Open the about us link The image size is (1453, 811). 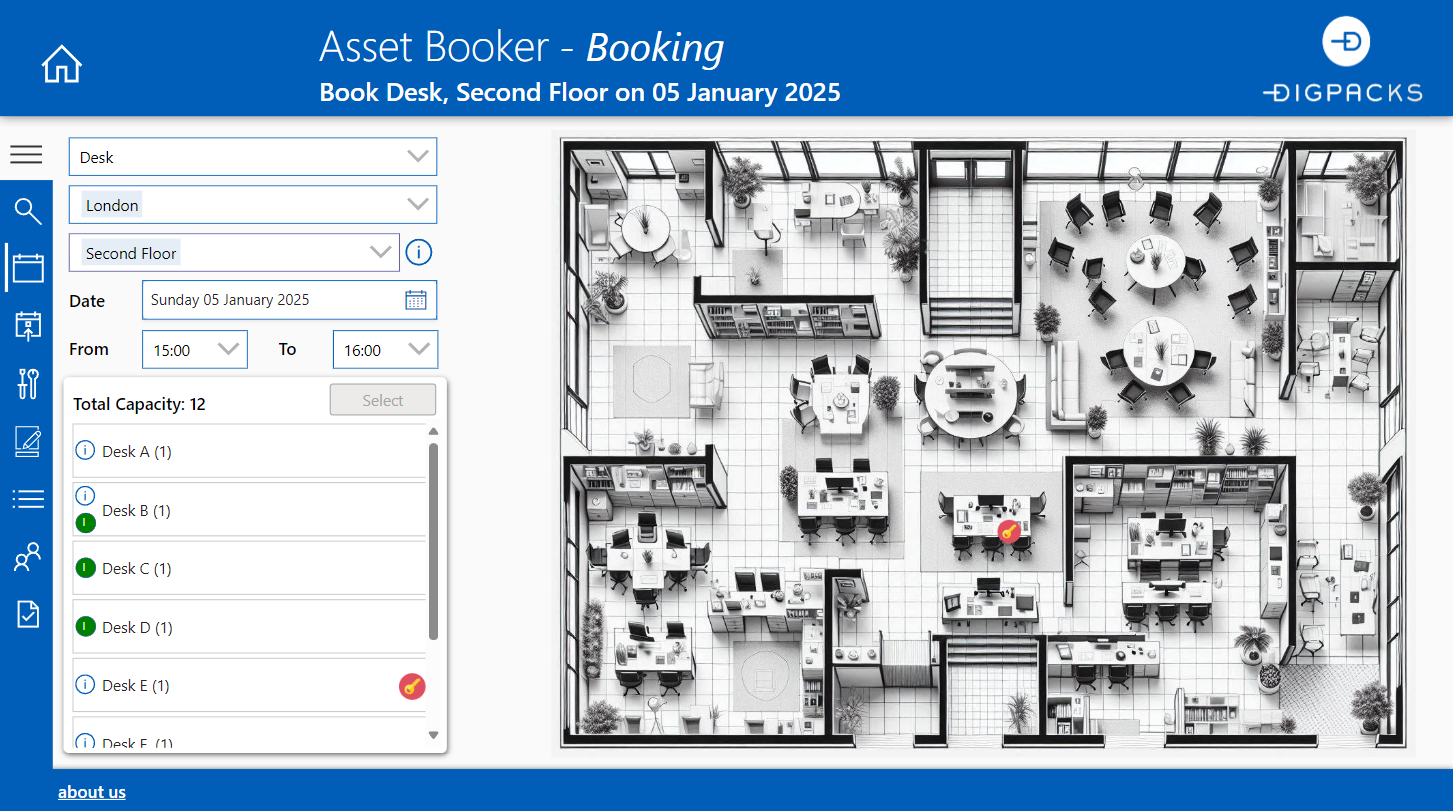[92, 792]
